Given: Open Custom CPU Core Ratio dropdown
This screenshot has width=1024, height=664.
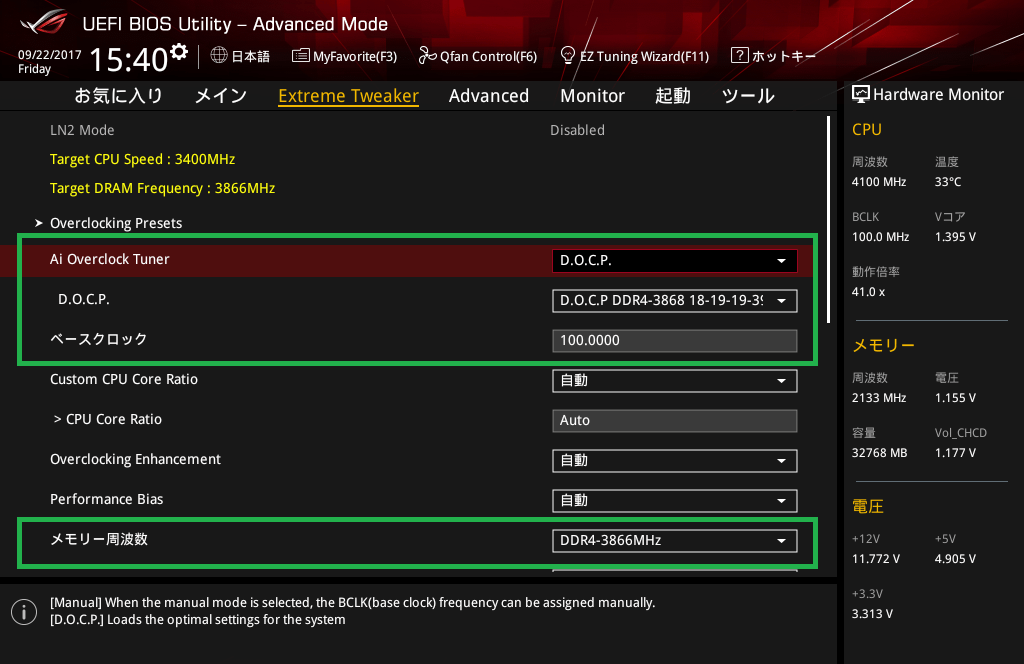Looking at the screenshot, I should [x=675, y=381].
